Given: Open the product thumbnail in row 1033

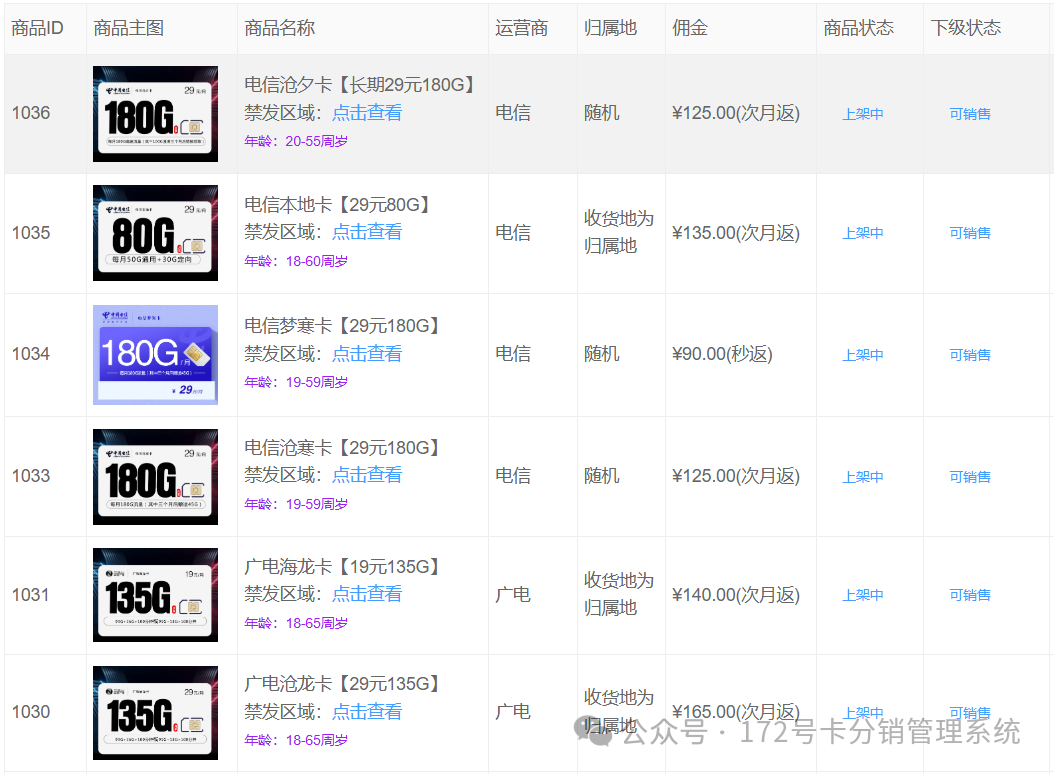Looking at the screenshot, I should [x=155, y=477].
